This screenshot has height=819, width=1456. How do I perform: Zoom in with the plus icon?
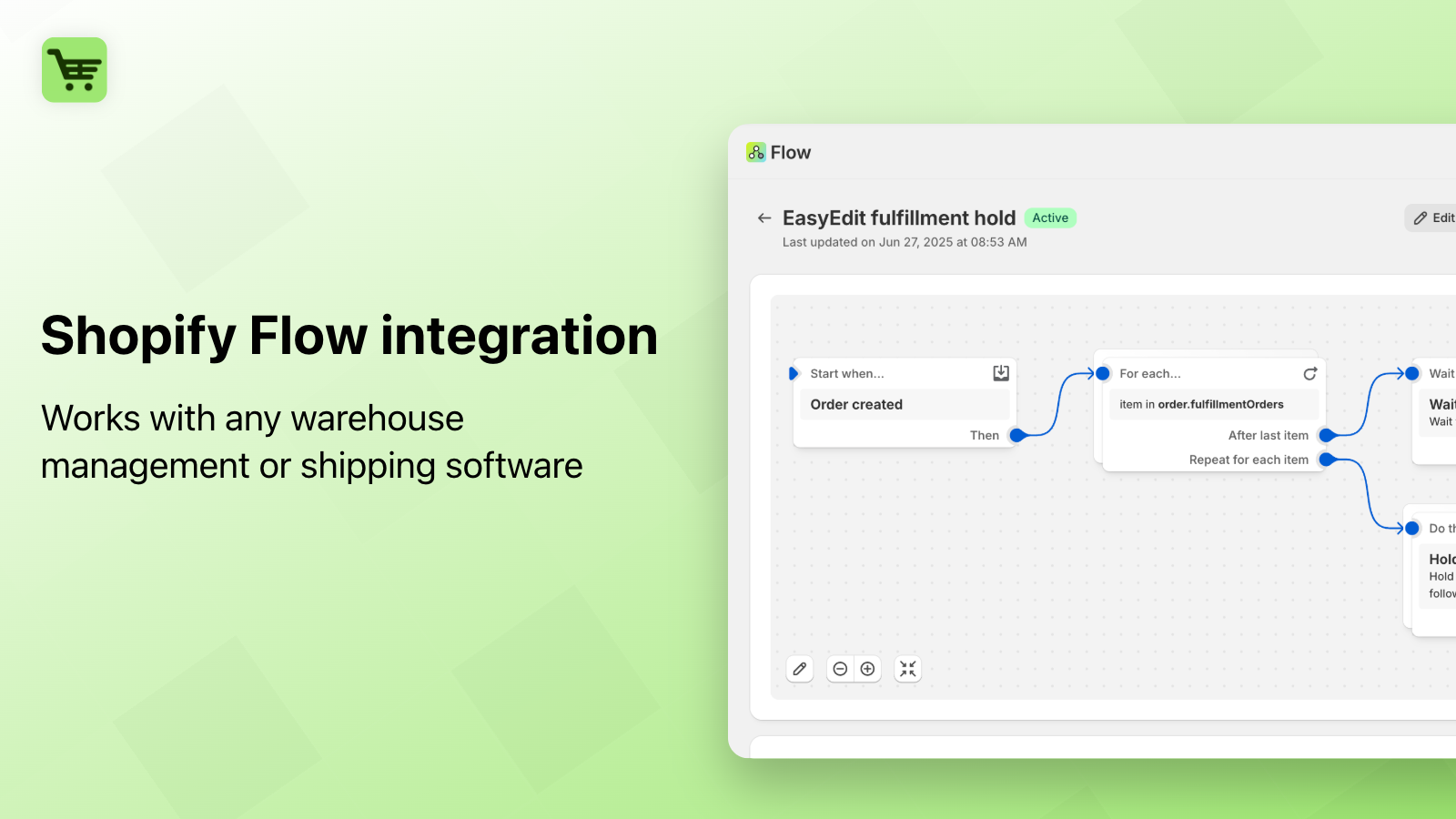(x=868, y=669)
